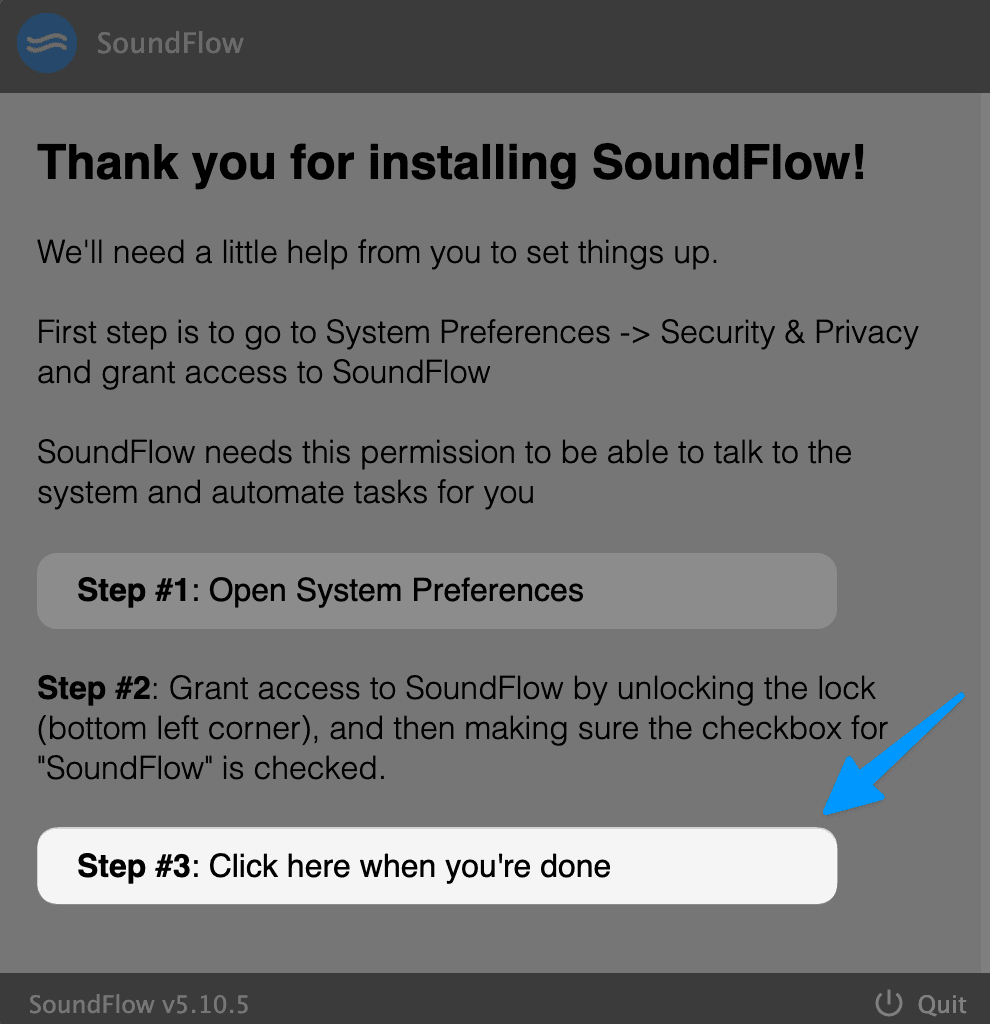Click the "Security & Privacy" text
This screenshot has width=990, height=1024.
click(789, 332)
